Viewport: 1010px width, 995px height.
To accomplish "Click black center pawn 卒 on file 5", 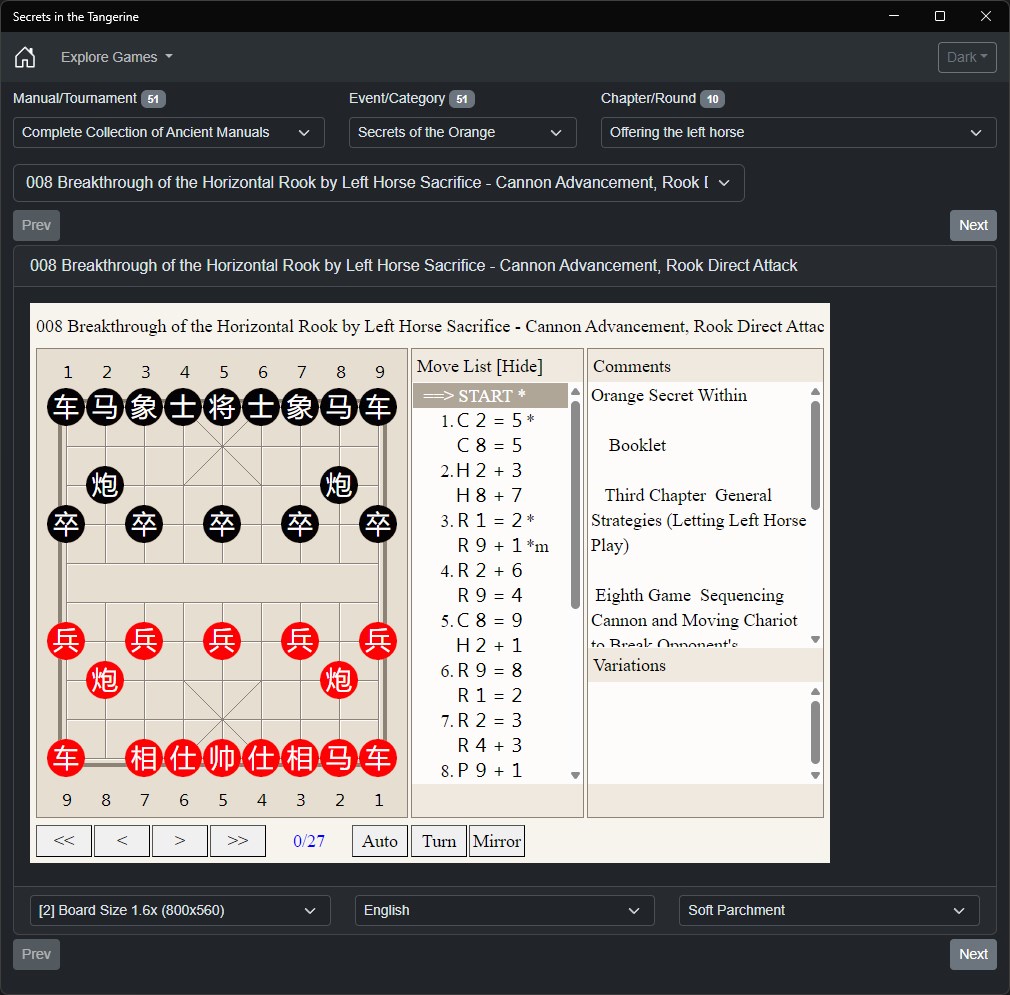I will (x=222, y=524).
